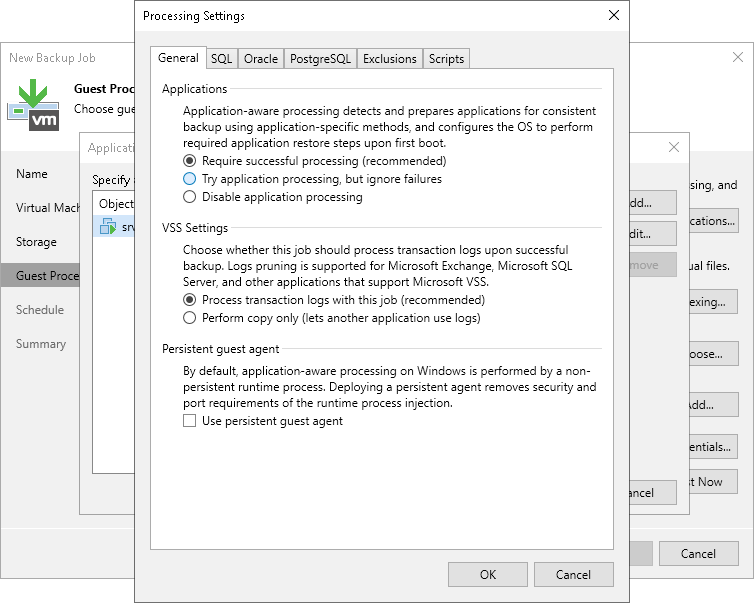The image size is (754, 603).
Task: Click the VM backup job icon
Action: 33,105
